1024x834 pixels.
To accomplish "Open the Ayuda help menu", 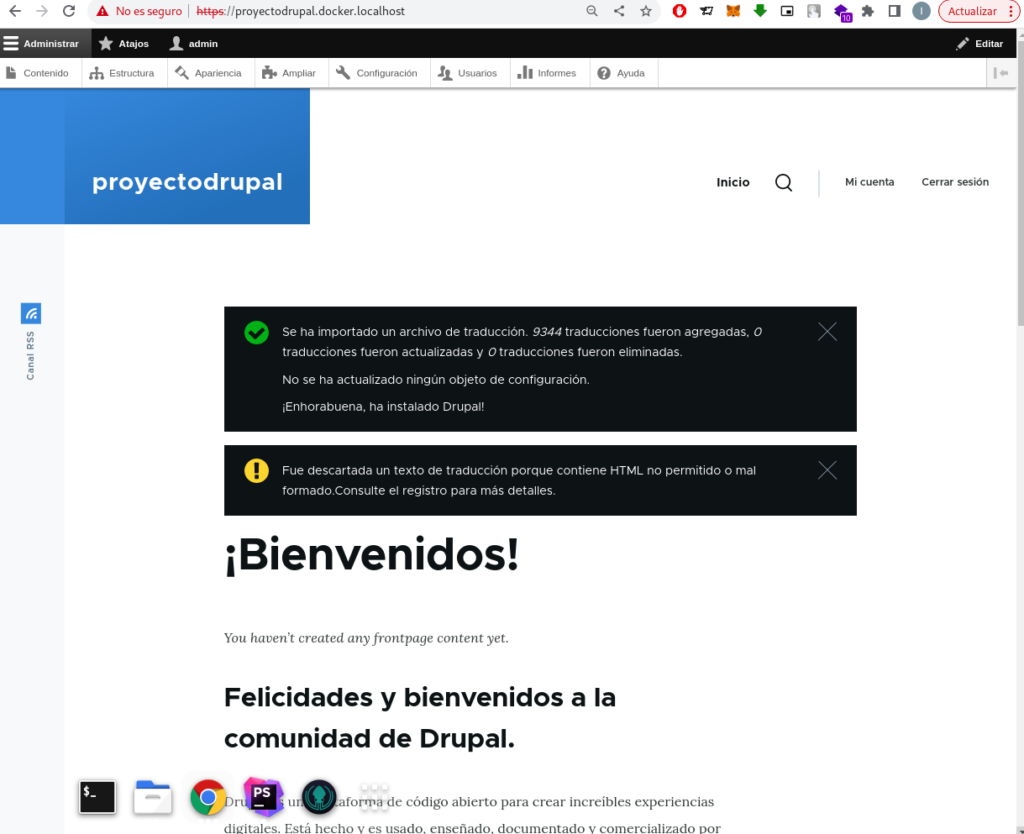I will (621, 73).
